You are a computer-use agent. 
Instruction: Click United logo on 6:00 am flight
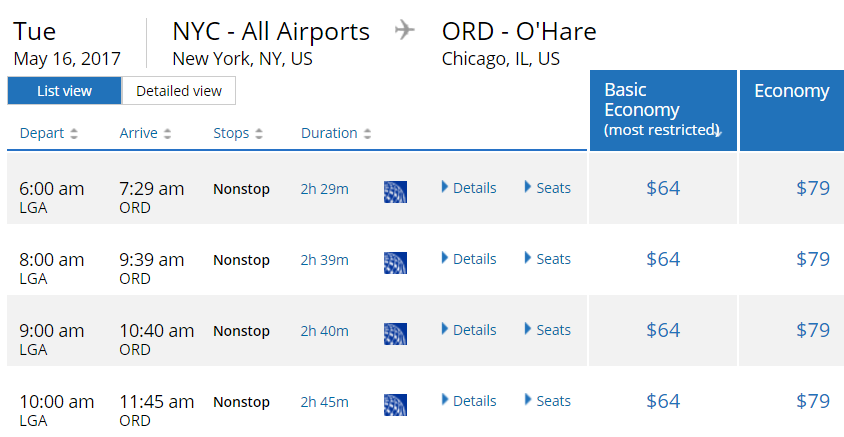click(x=395, y=192)
